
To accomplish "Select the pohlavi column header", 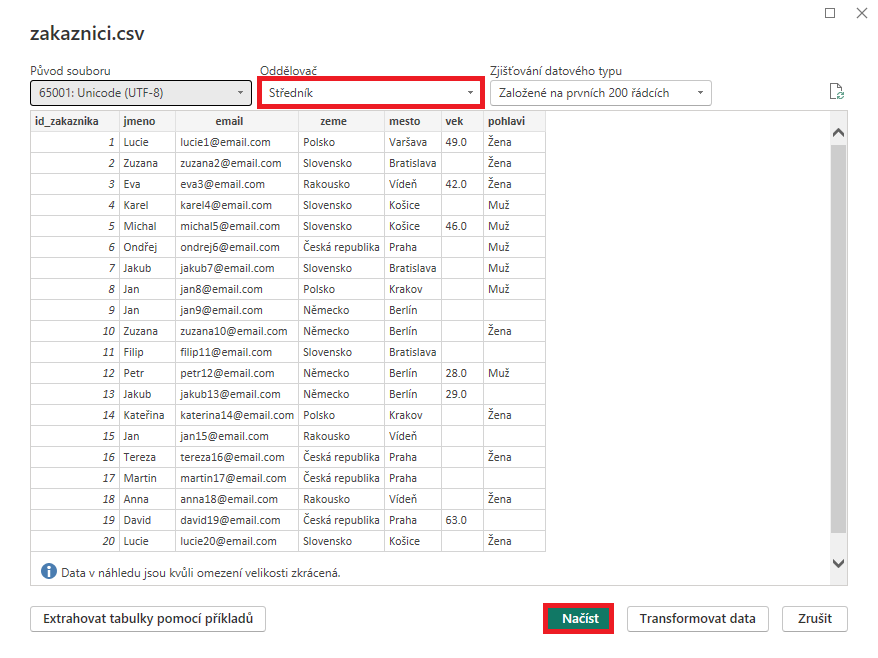I will click(510, 121).
